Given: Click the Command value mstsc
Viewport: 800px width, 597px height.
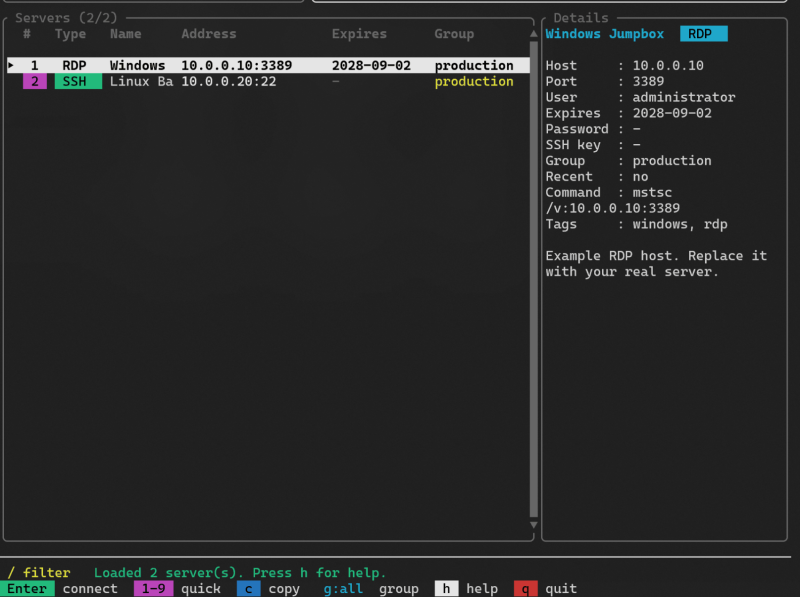Looking at the screenshot, I should point(652,192).
